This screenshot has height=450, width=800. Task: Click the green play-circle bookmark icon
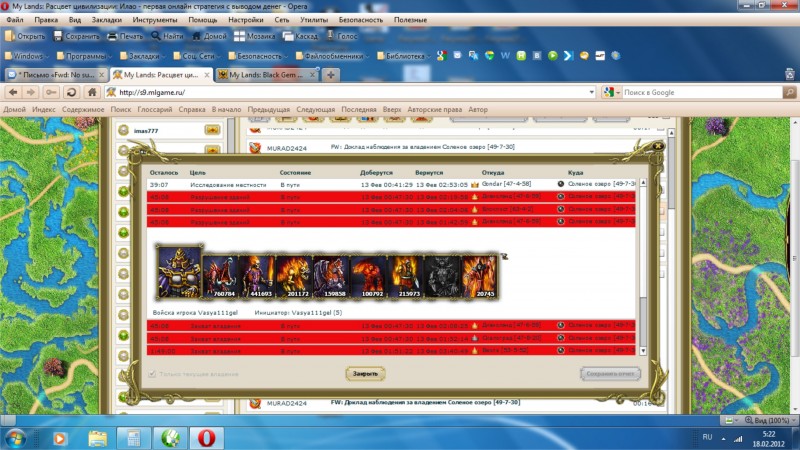click(553, 56)
